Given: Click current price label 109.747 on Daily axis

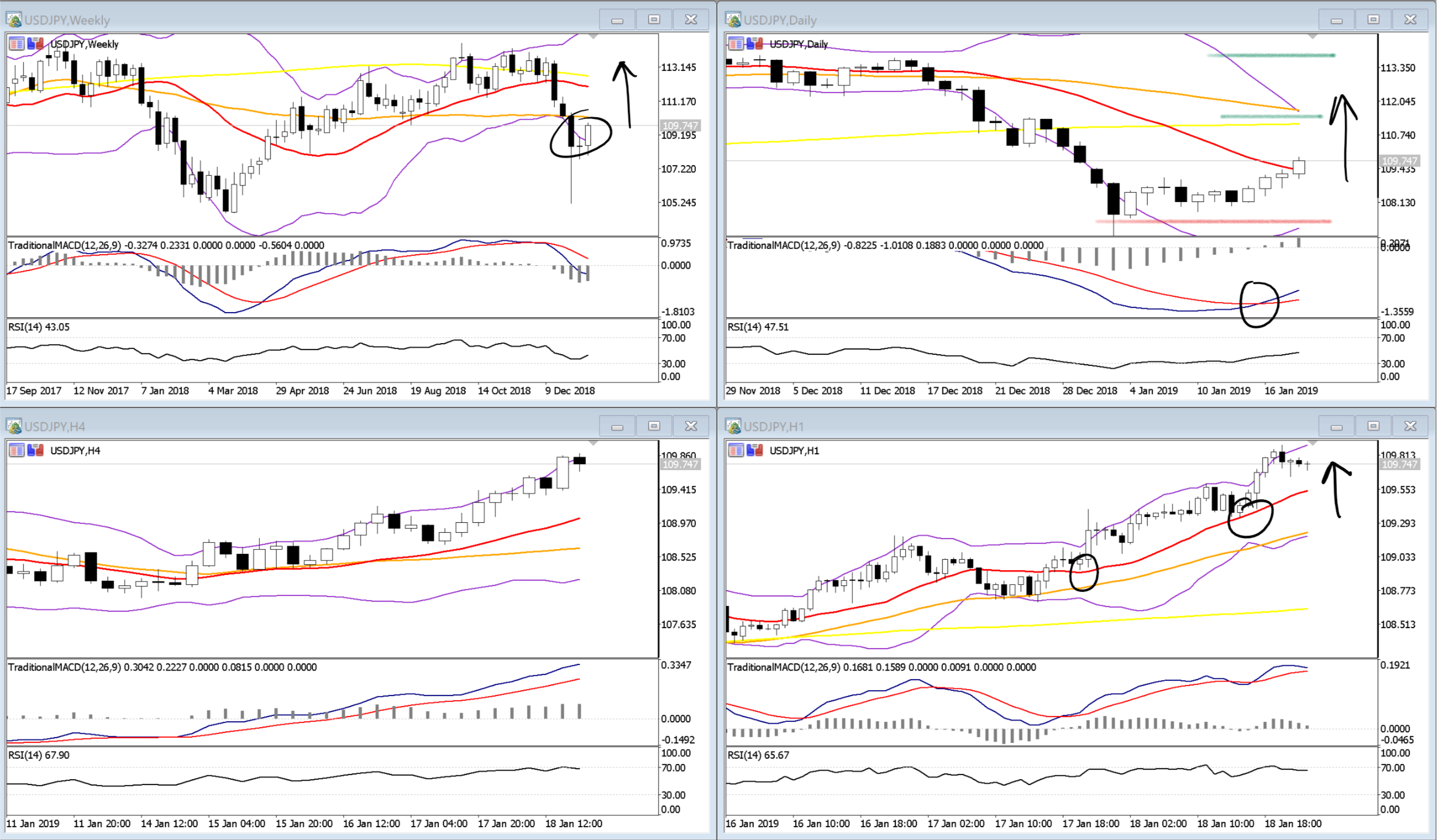Looking at the screenshot, I should 1398,160.
